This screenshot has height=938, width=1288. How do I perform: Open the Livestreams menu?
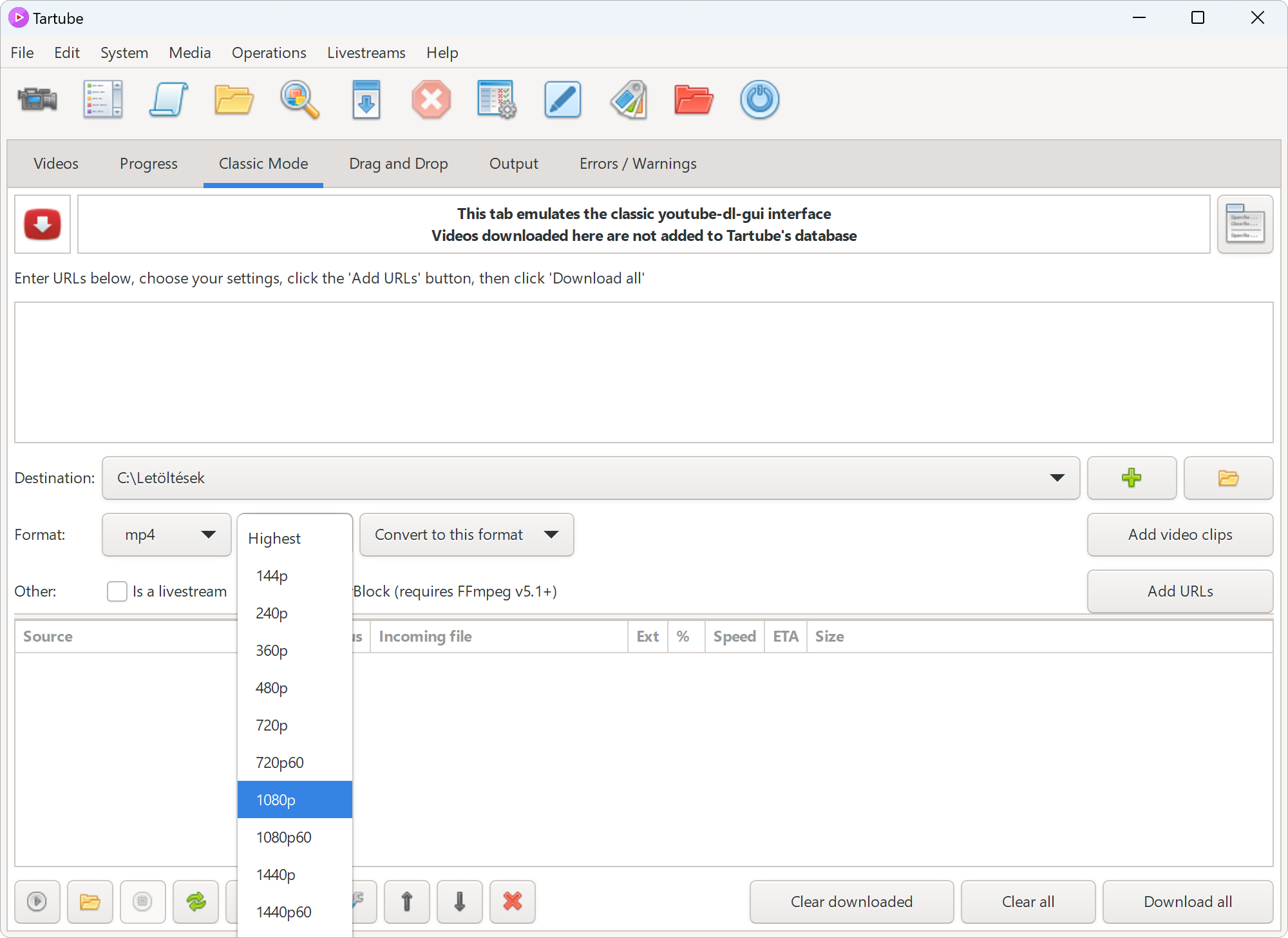click(x=366, y=53)
